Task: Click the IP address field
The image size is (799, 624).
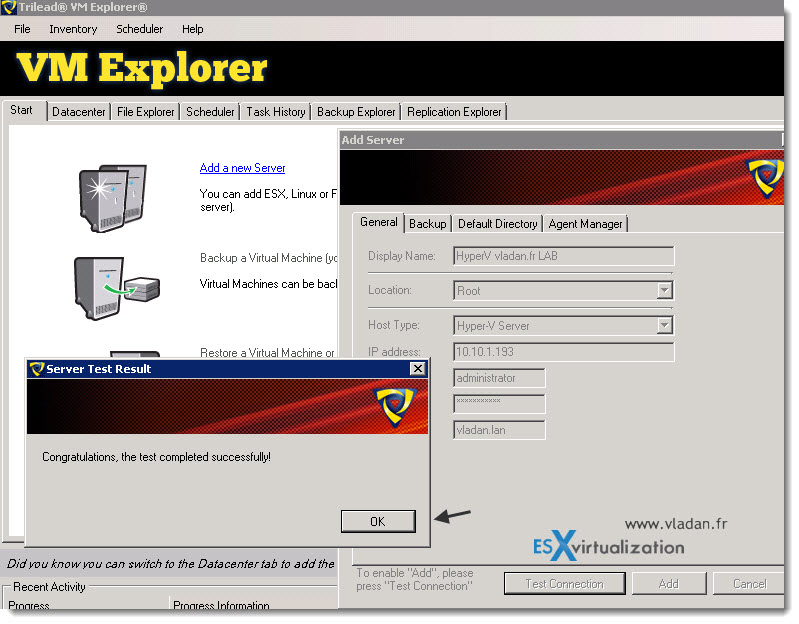Action: click(564, 351)
